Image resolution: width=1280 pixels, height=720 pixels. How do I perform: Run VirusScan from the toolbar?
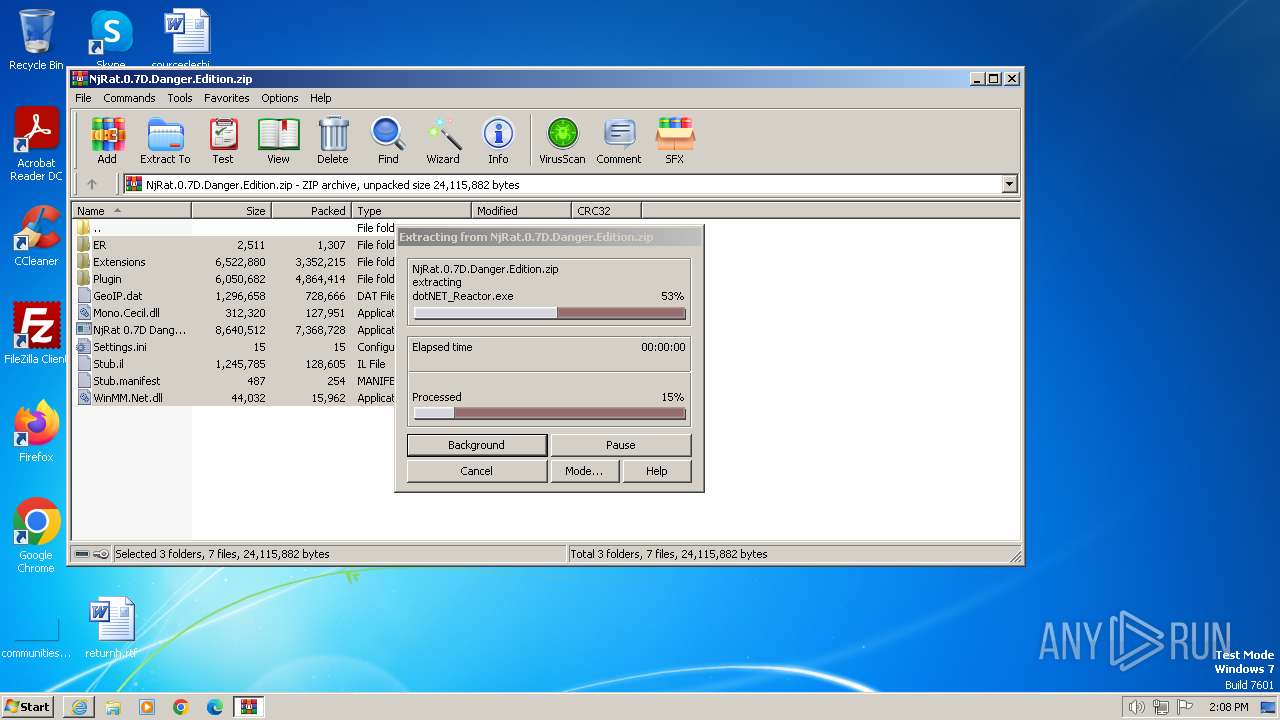pos(562,141)
